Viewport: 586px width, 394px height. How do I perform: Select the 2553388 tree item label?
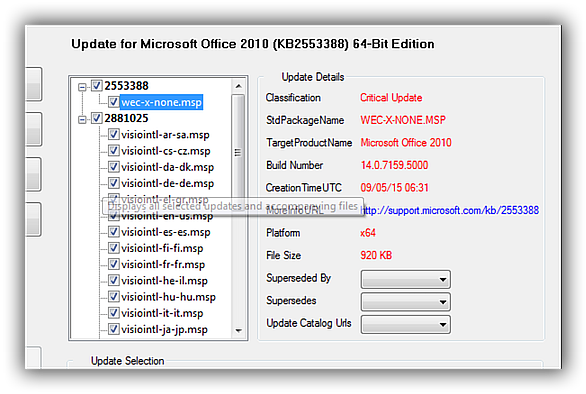click(126, 86)
